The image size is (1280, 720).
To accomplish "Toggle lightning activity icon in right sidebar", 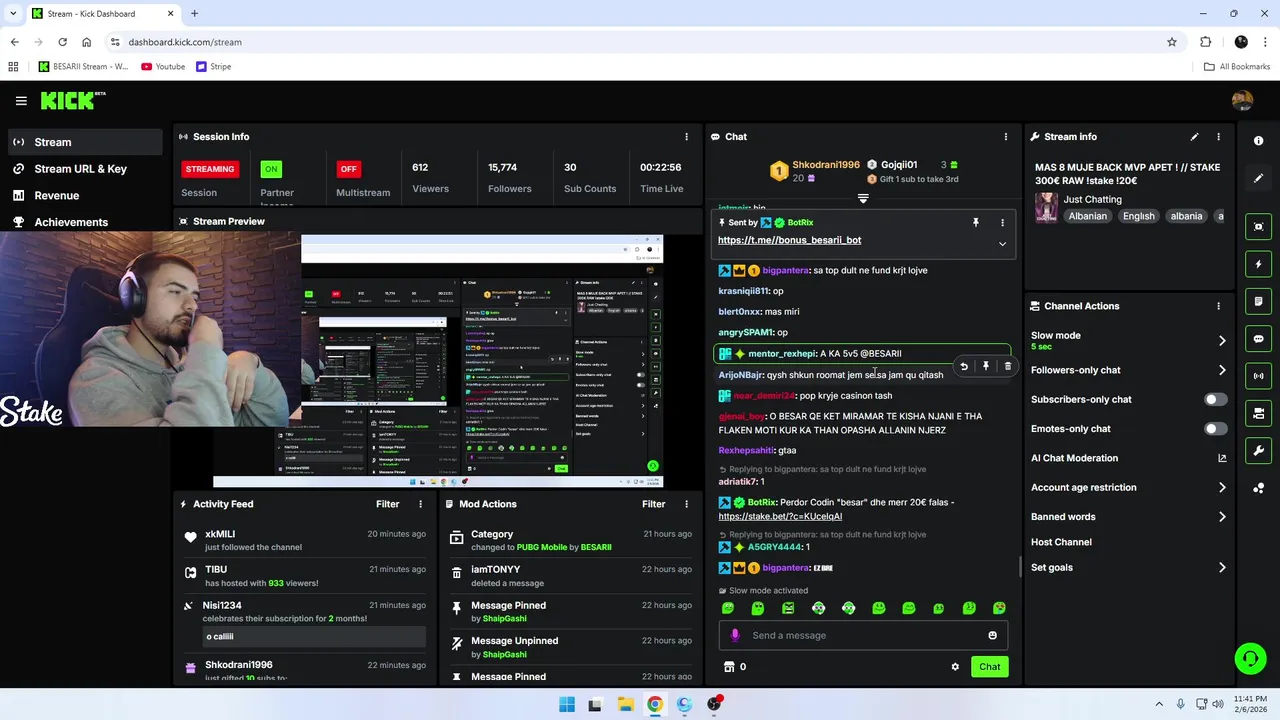I will click(x=1258, y=264).
